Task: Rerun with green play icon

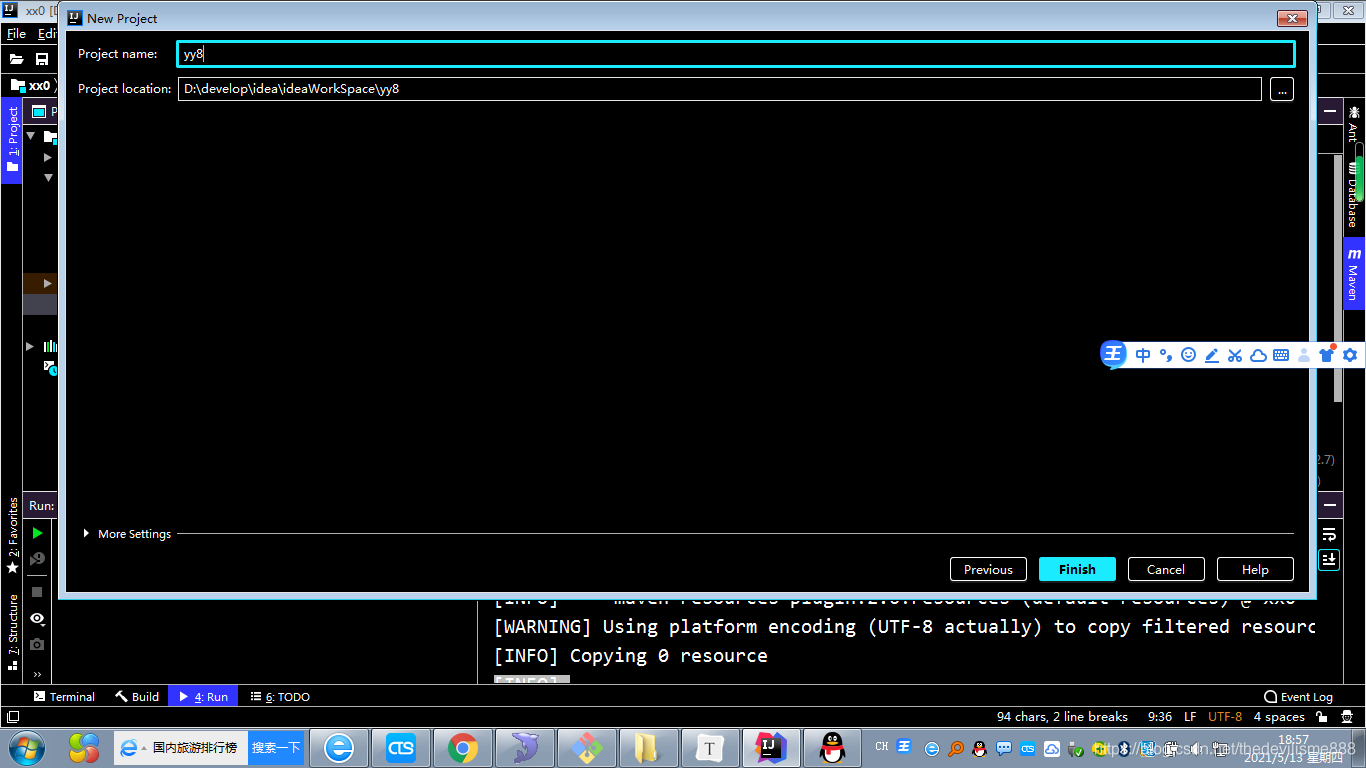Action: tap(37, 533)
